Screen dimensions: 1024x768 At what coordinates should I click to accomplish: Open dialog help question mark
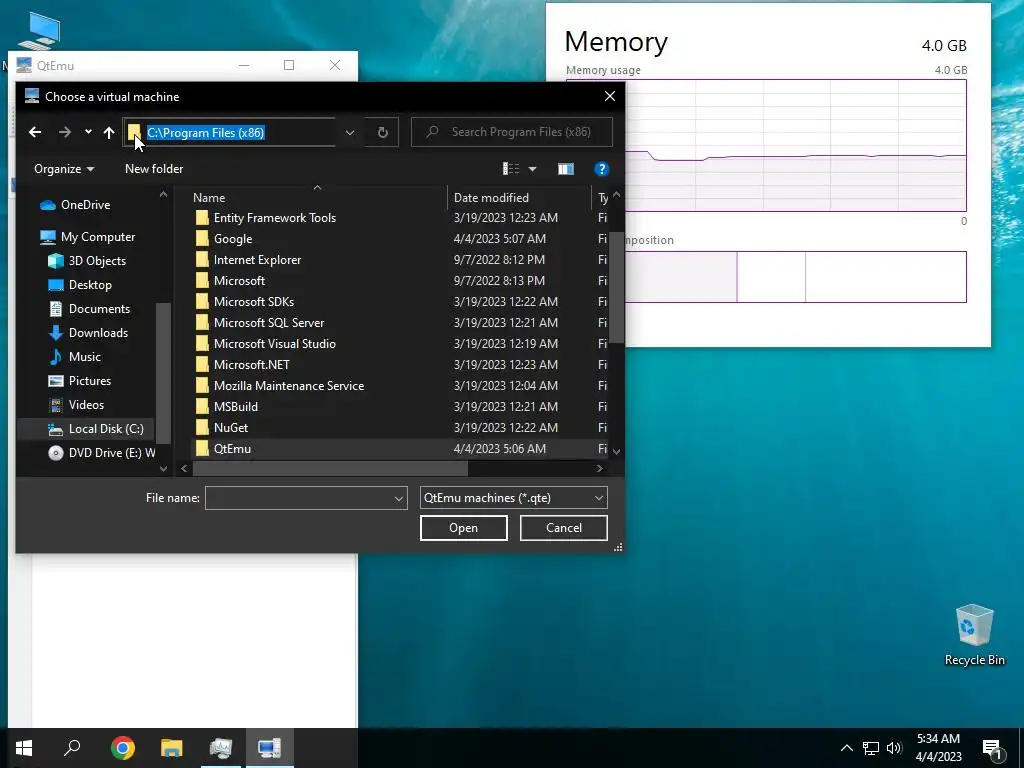pos(601,169)
